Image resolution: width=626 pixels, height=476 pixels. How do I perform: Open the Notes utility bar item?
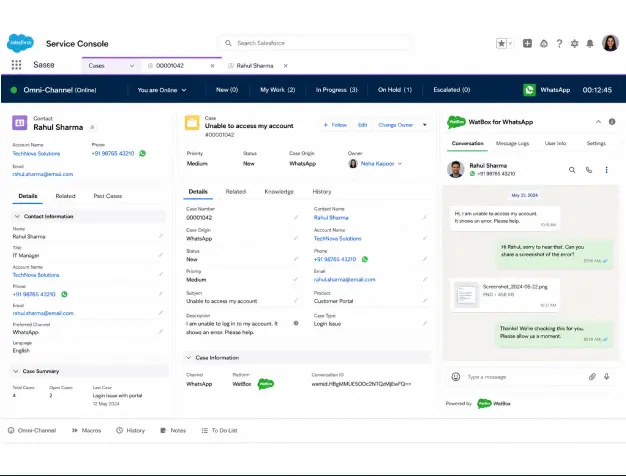pos(173,430)
